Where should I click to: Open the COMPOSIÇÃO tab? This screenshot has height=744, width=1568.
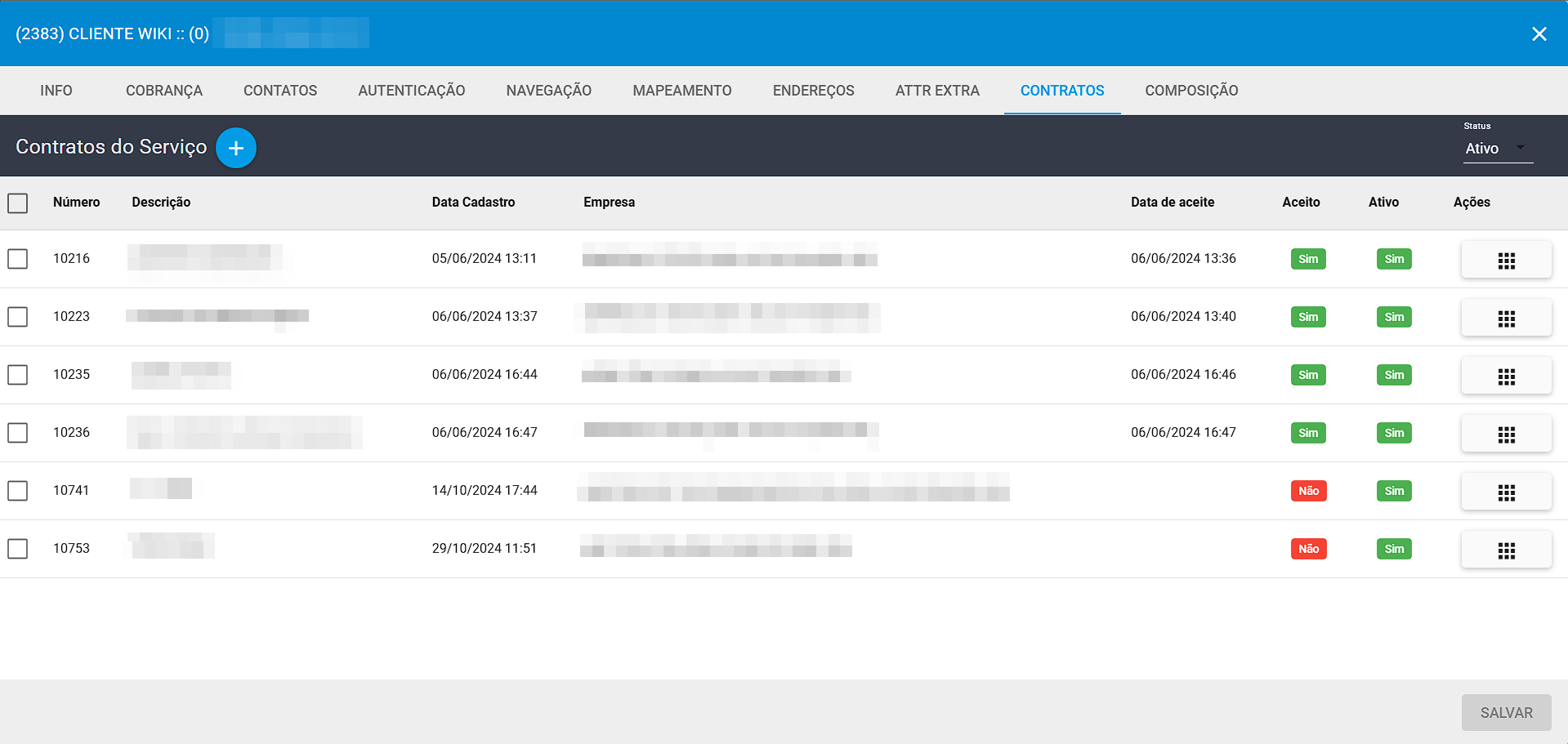coord(1191,91)
